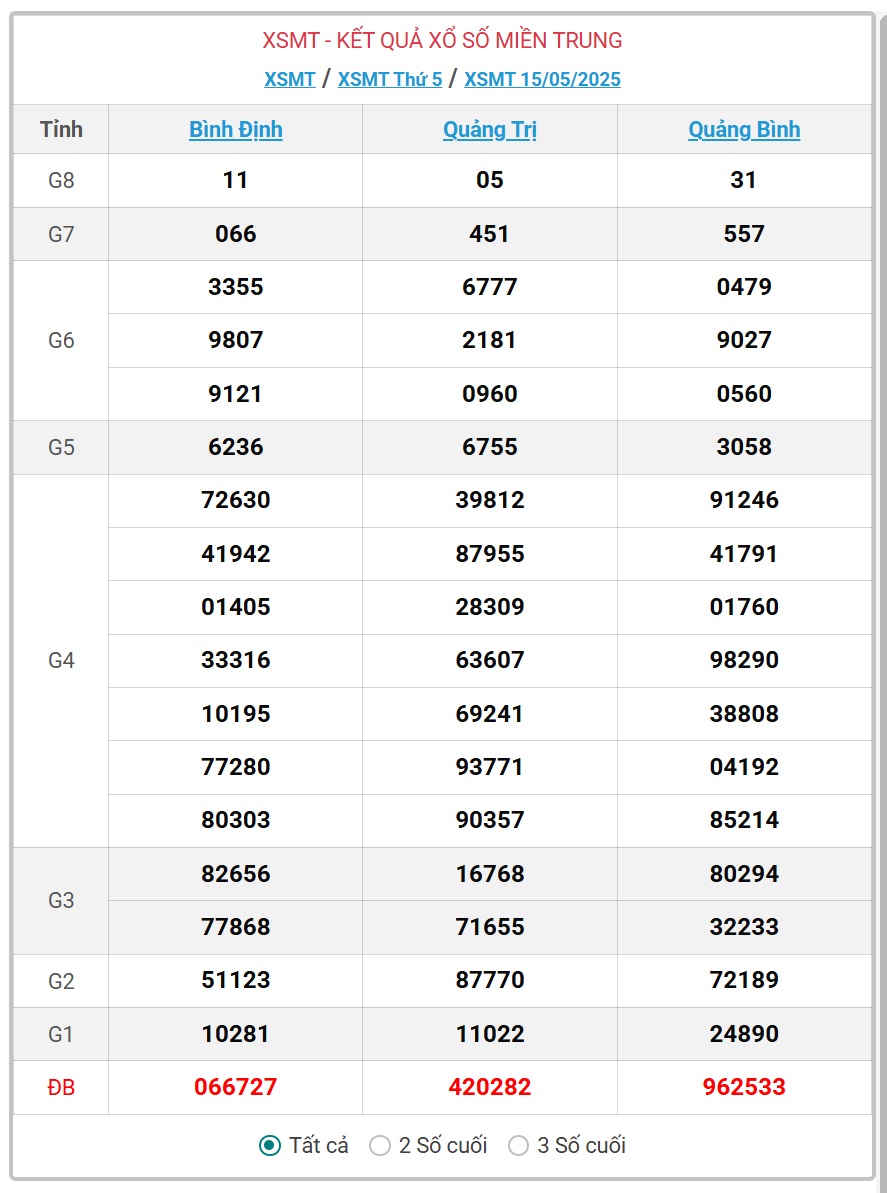
Task: Open the XSMT breadcrumb link
Action: 290,79
